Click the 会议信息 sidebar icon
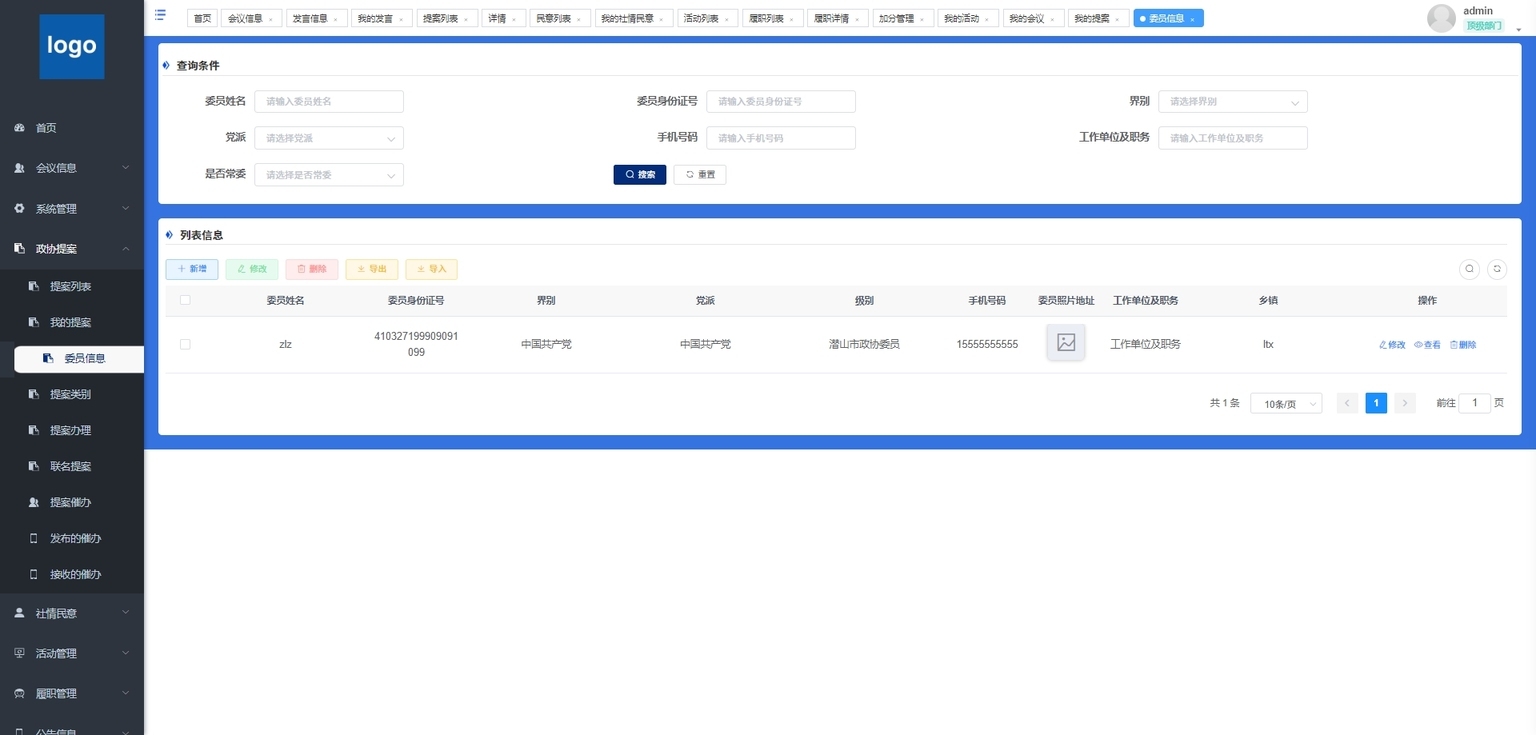 click(19, 168)
